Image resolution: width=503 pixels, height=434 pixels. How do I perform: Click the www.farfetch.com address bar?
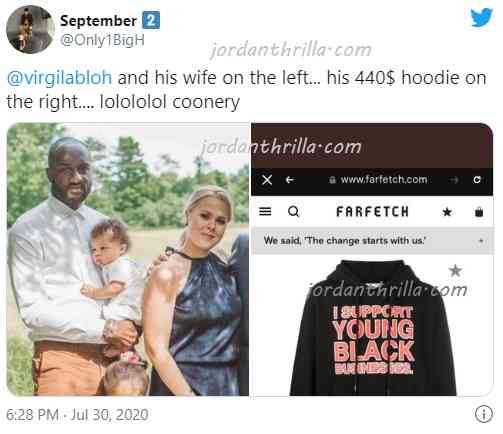pos(378,180)
